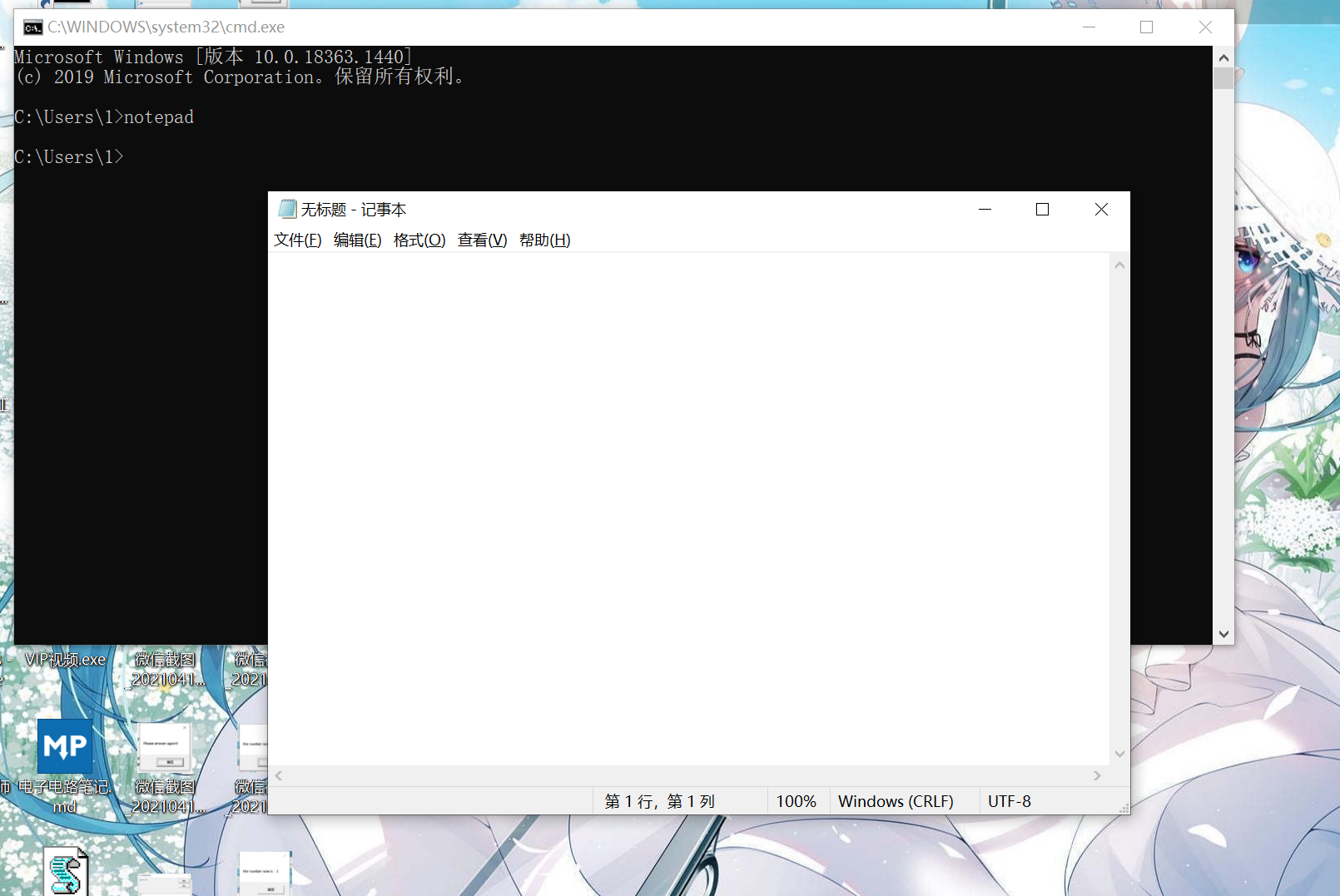
Task: Click the UTF-8 encoding indicator in the status bar
Action: 1010,801
